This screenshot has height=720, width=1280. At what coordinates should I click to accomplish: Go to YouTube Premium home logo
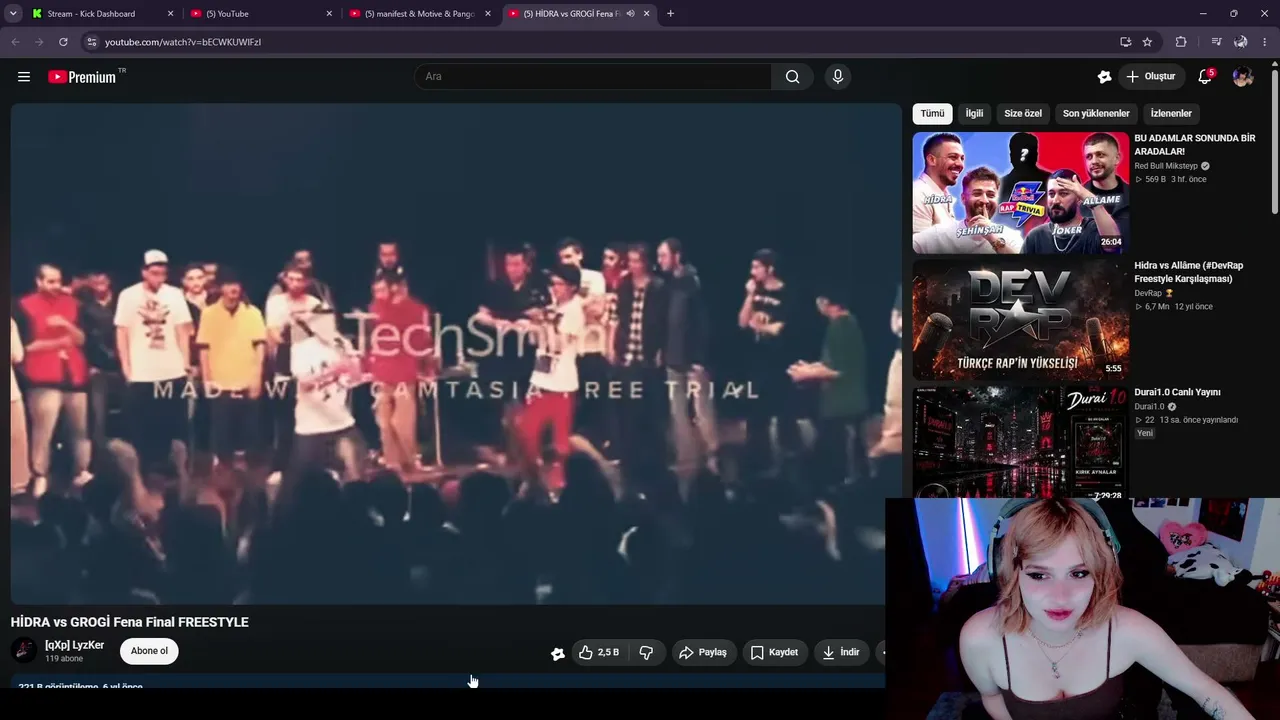82,77
